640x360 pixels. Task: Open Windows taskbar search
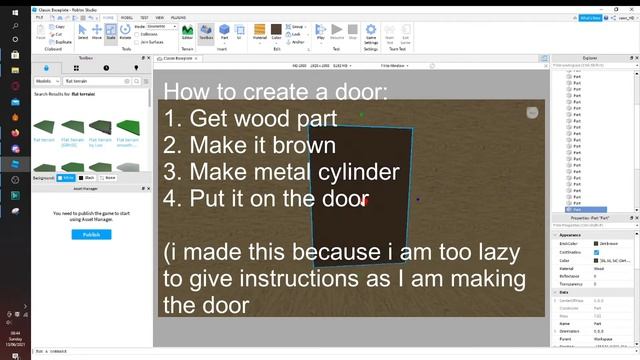(15, 26)
